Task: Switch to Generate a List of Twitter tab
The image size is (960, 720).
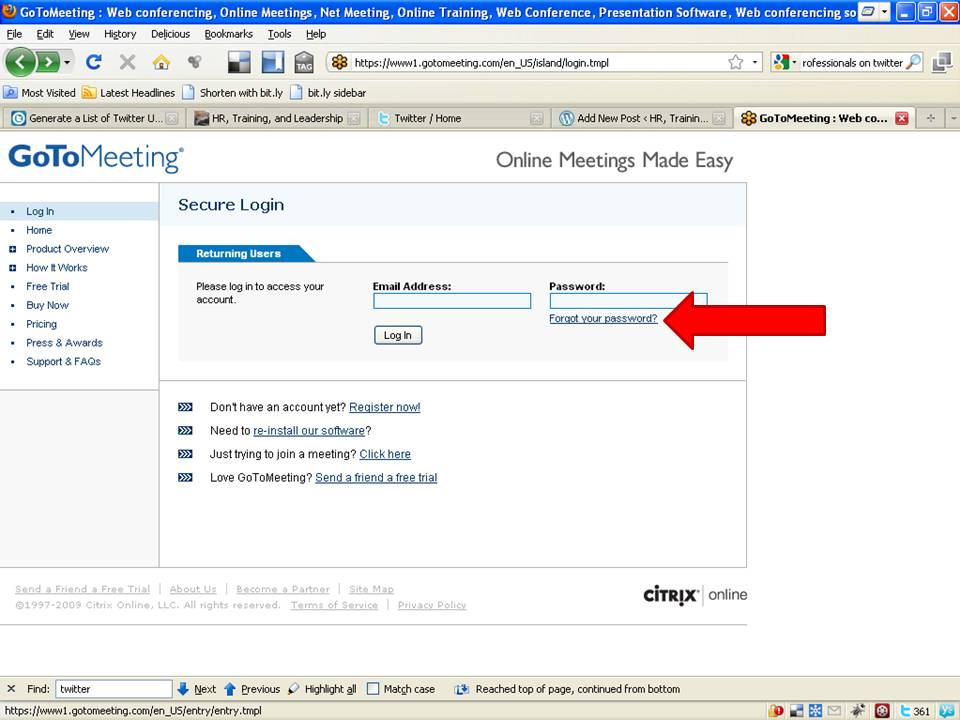Action: coord(95,118)
